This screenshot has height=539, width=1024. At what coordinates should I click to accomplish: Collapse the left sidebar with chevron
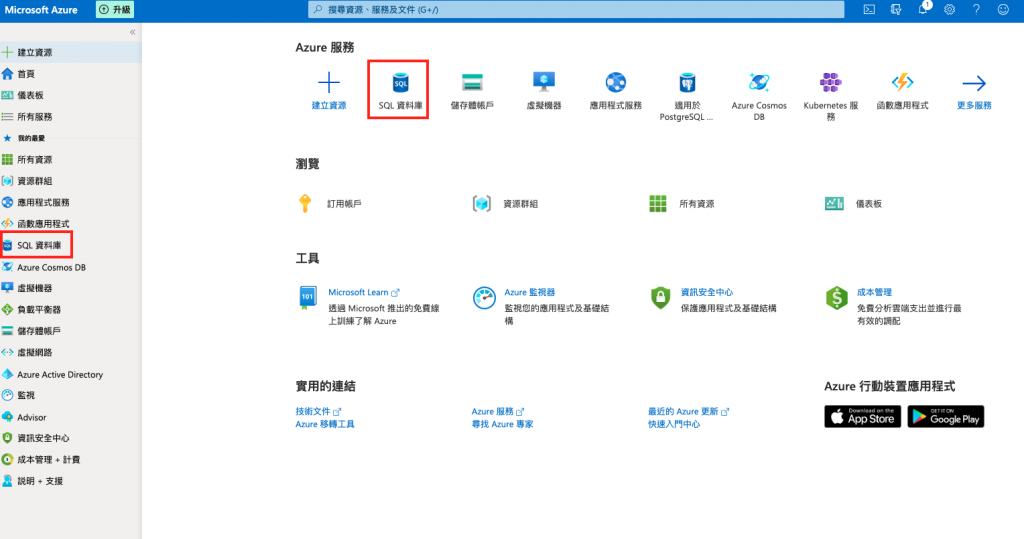point(133,32)
